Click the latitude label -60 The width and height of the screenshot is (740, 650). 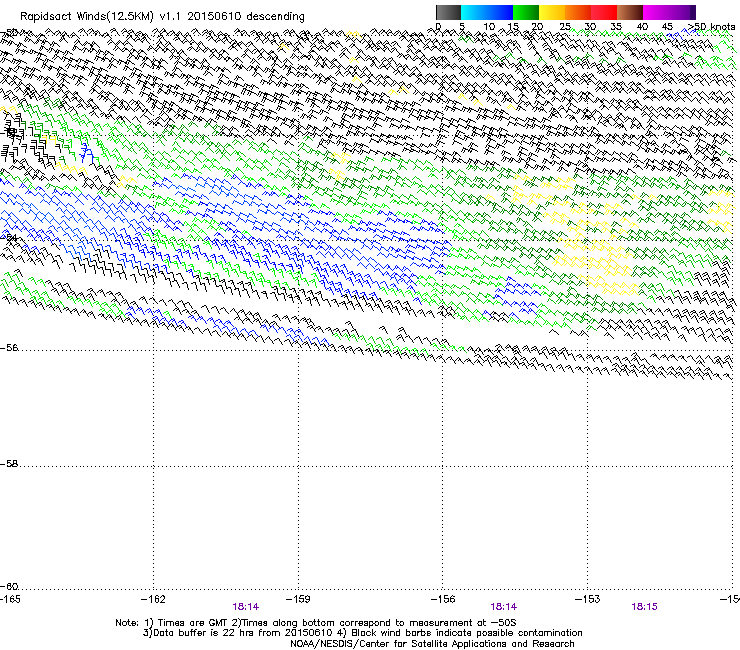pos(9,587)
